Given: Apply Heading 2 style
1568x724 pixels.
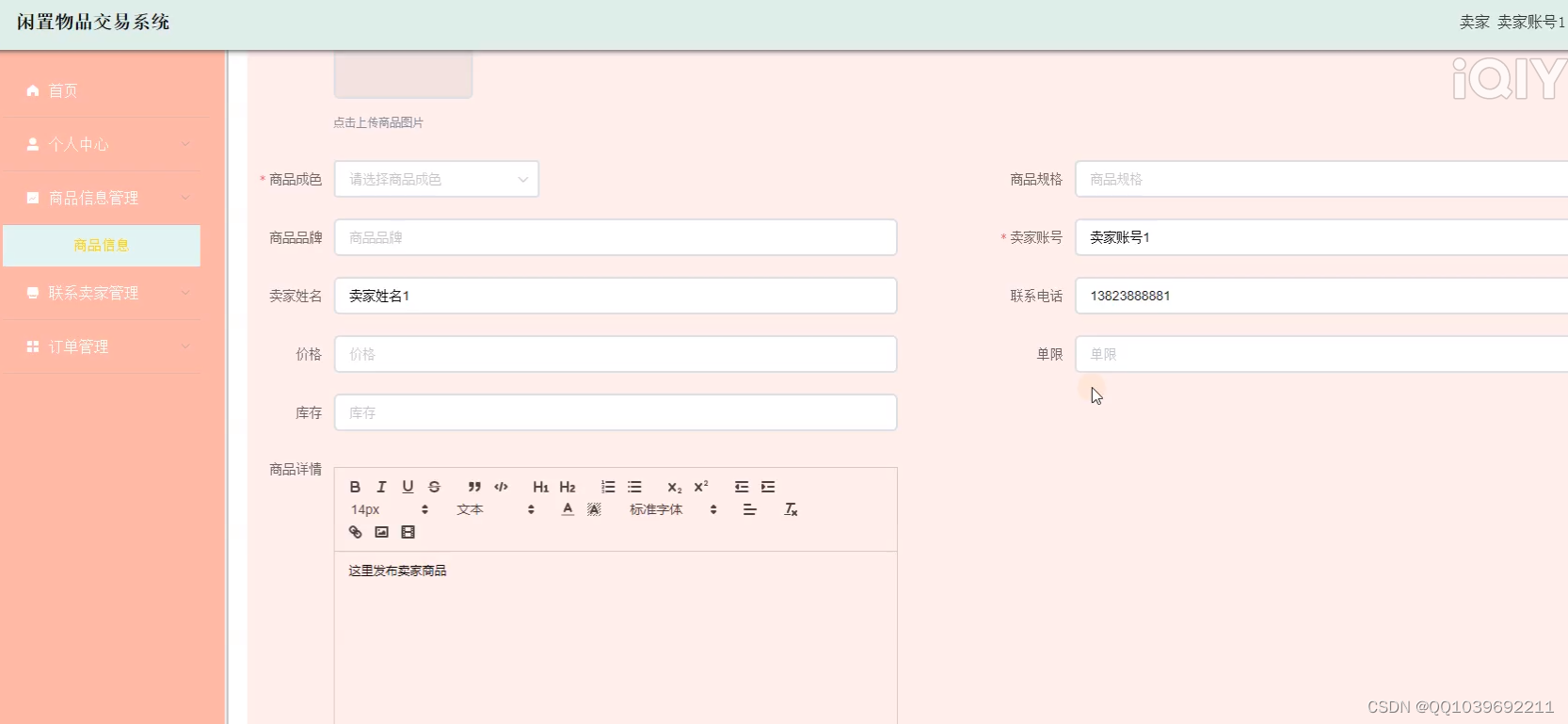Looking at the screenshot, I should tap(567, 487).
